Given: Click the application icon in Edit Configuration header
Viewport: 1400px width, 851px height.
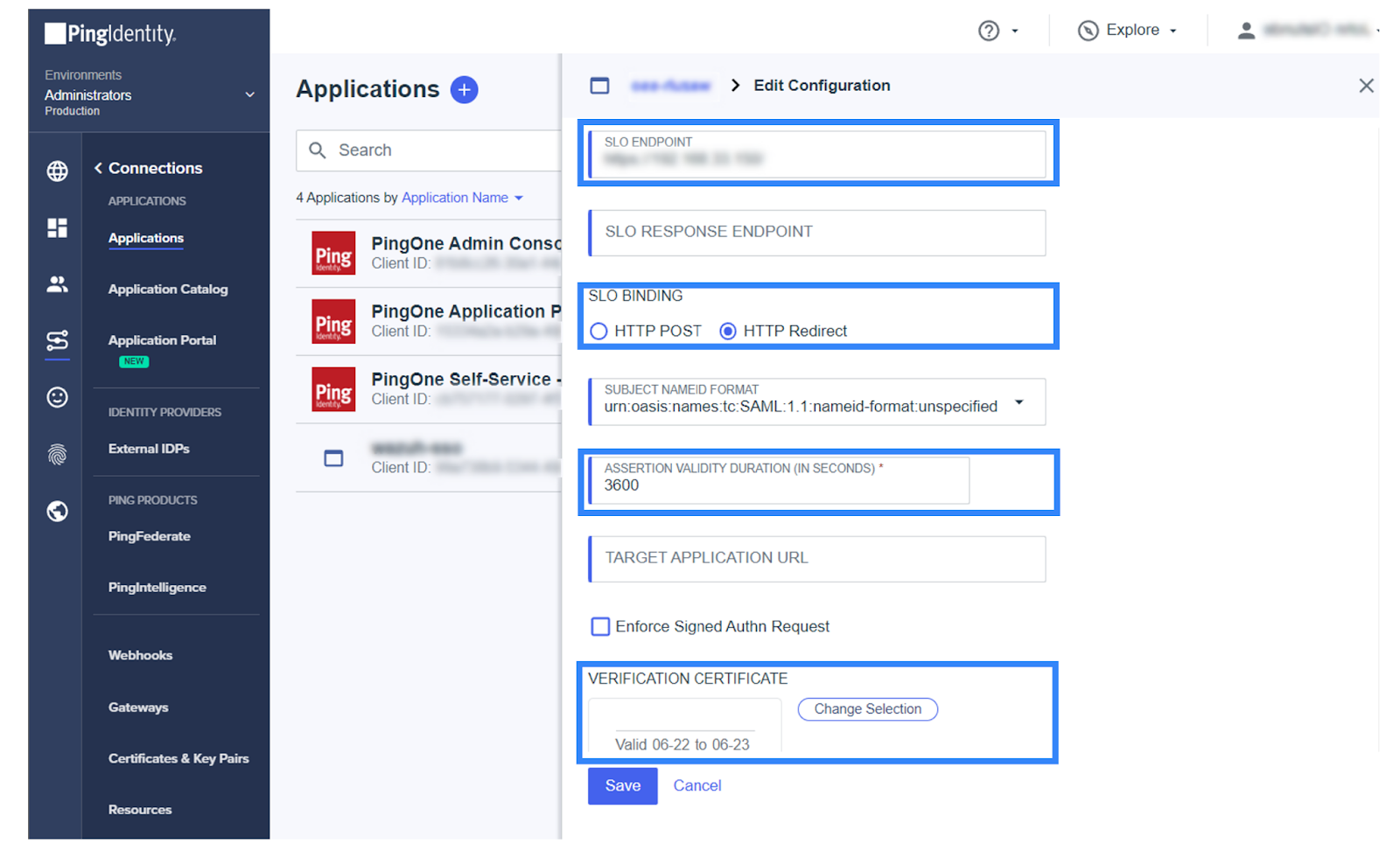Looking at the screenshot, I should coord(599,86).
